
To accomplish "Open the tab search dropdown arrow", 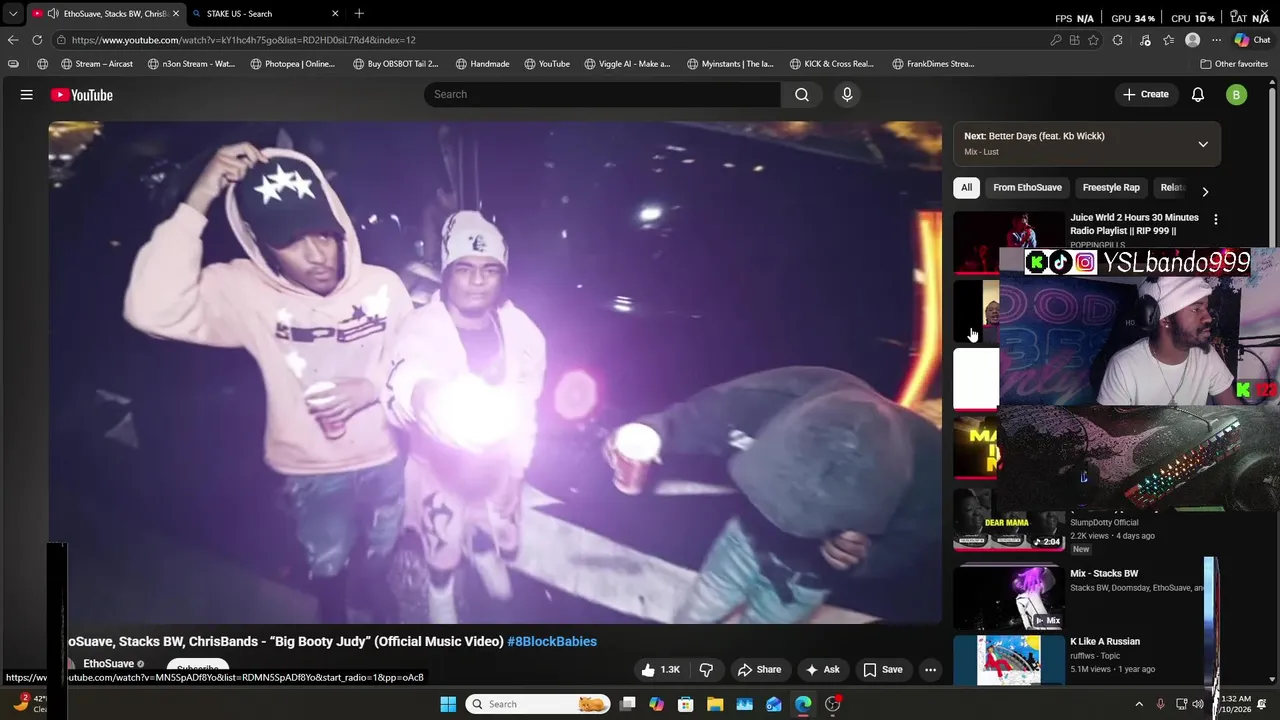I will [x=12, y=14].
